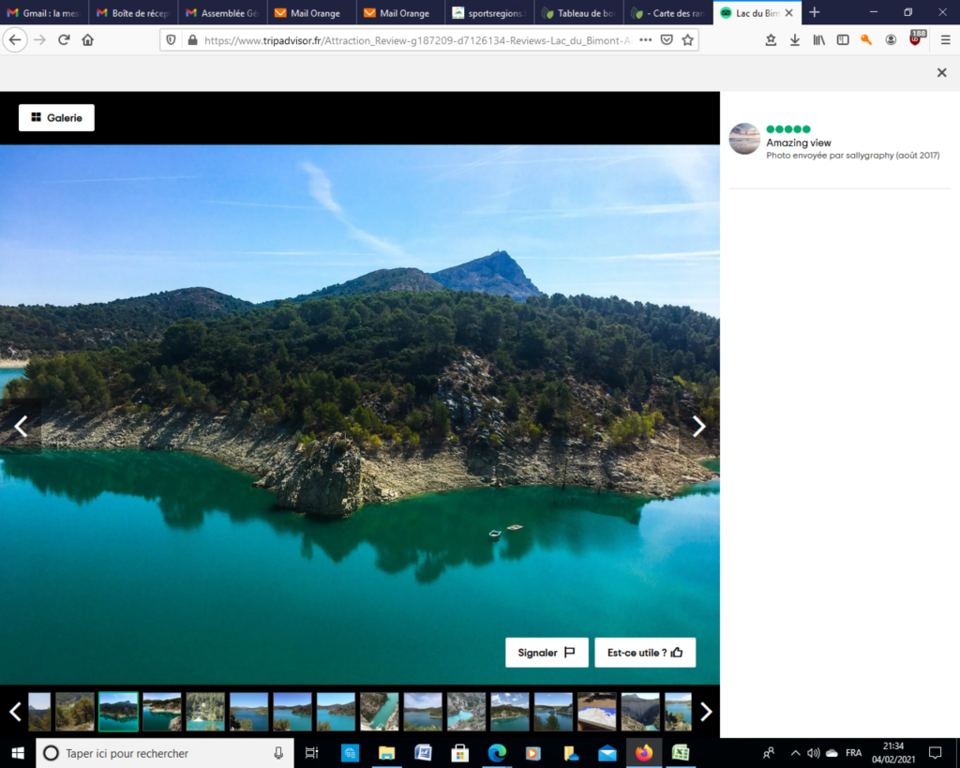Open Firefox downloads panel

click(x=795, y=40)
